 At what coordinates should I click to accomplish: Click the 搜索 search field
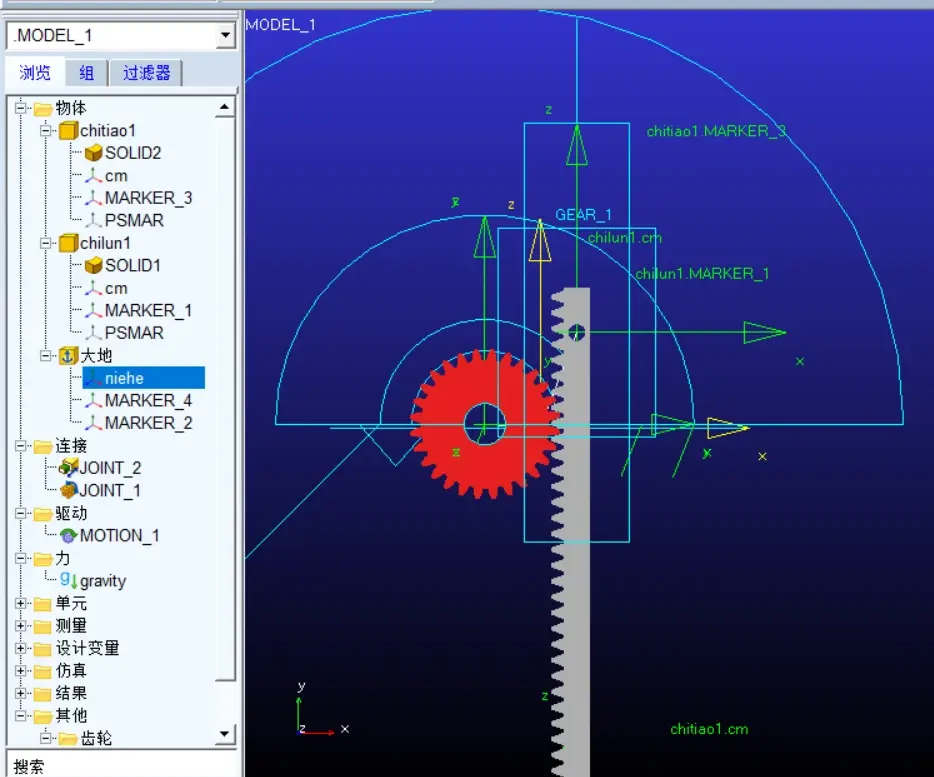[121, 764]
